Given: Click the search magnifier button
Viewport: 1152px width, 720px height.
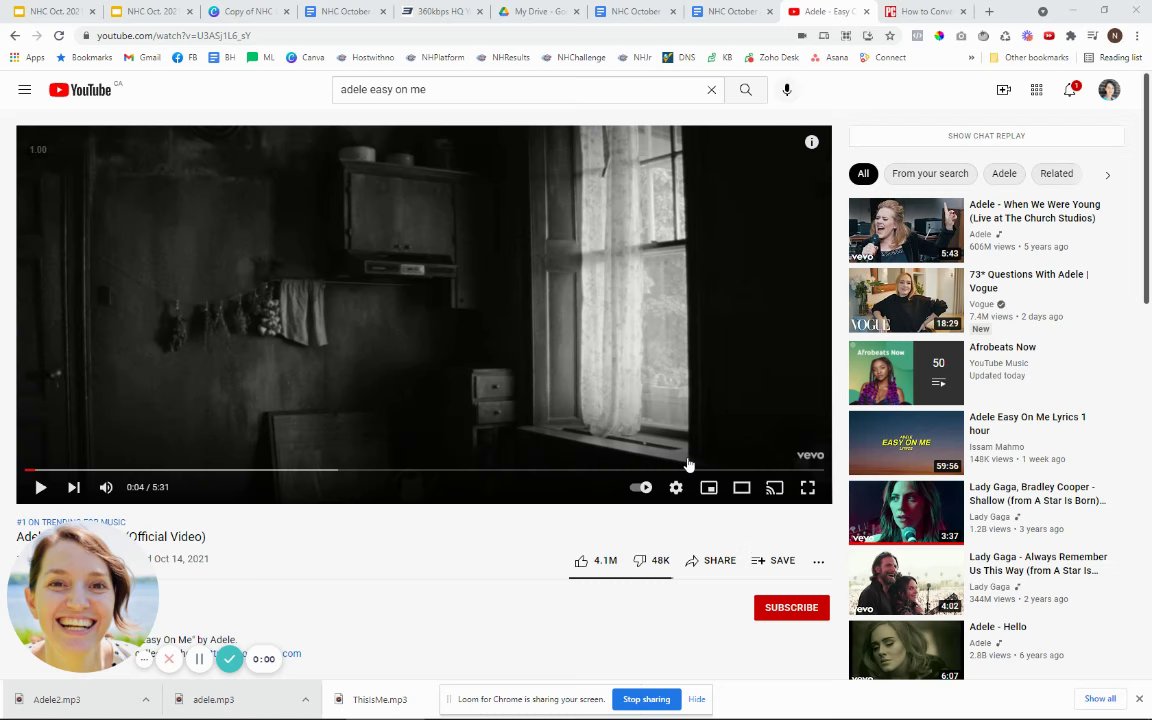Looking at the screenshot, I should pos(746,90).
